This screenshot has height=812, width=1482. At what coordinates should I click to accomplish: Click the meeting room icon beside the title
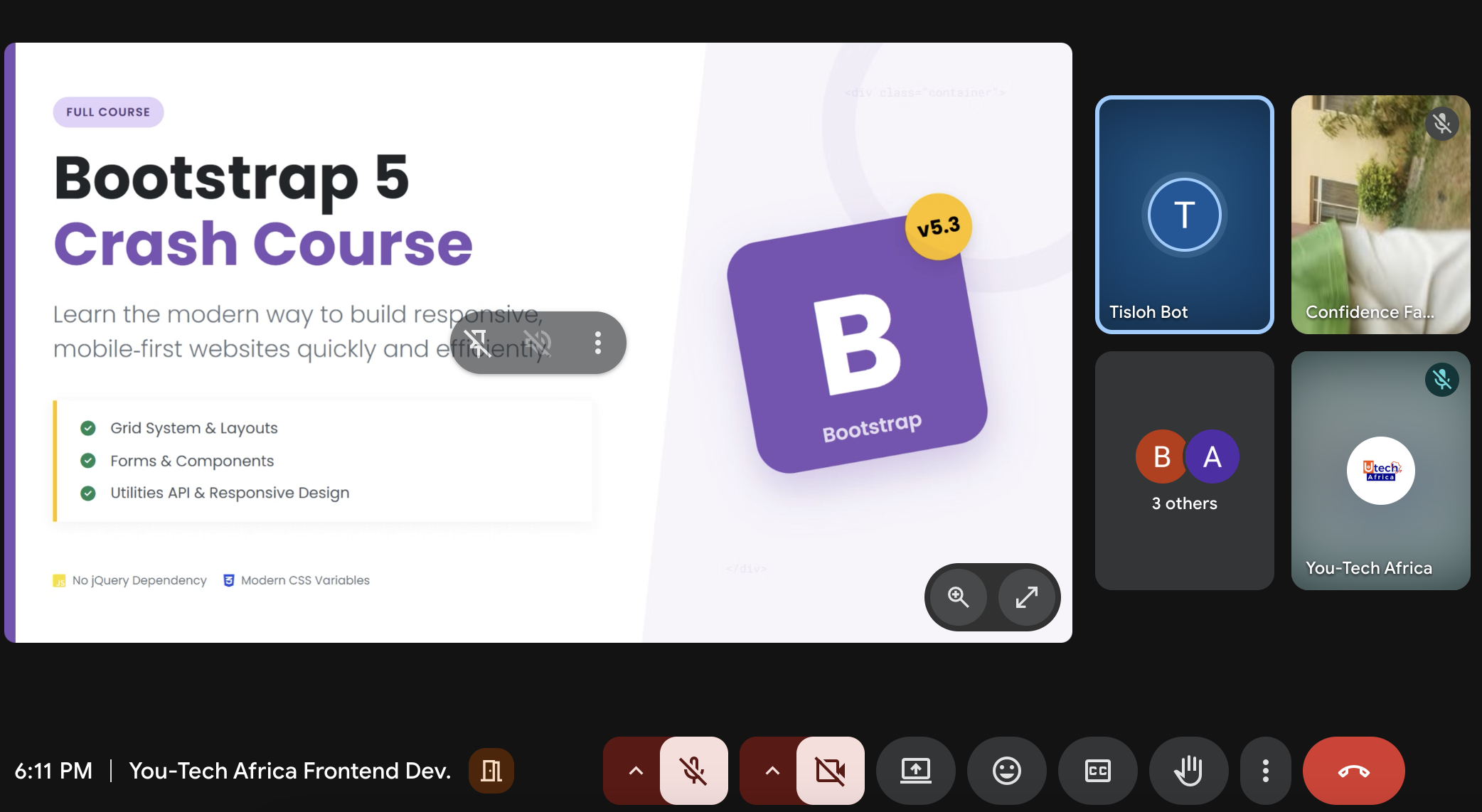[491, 771]
